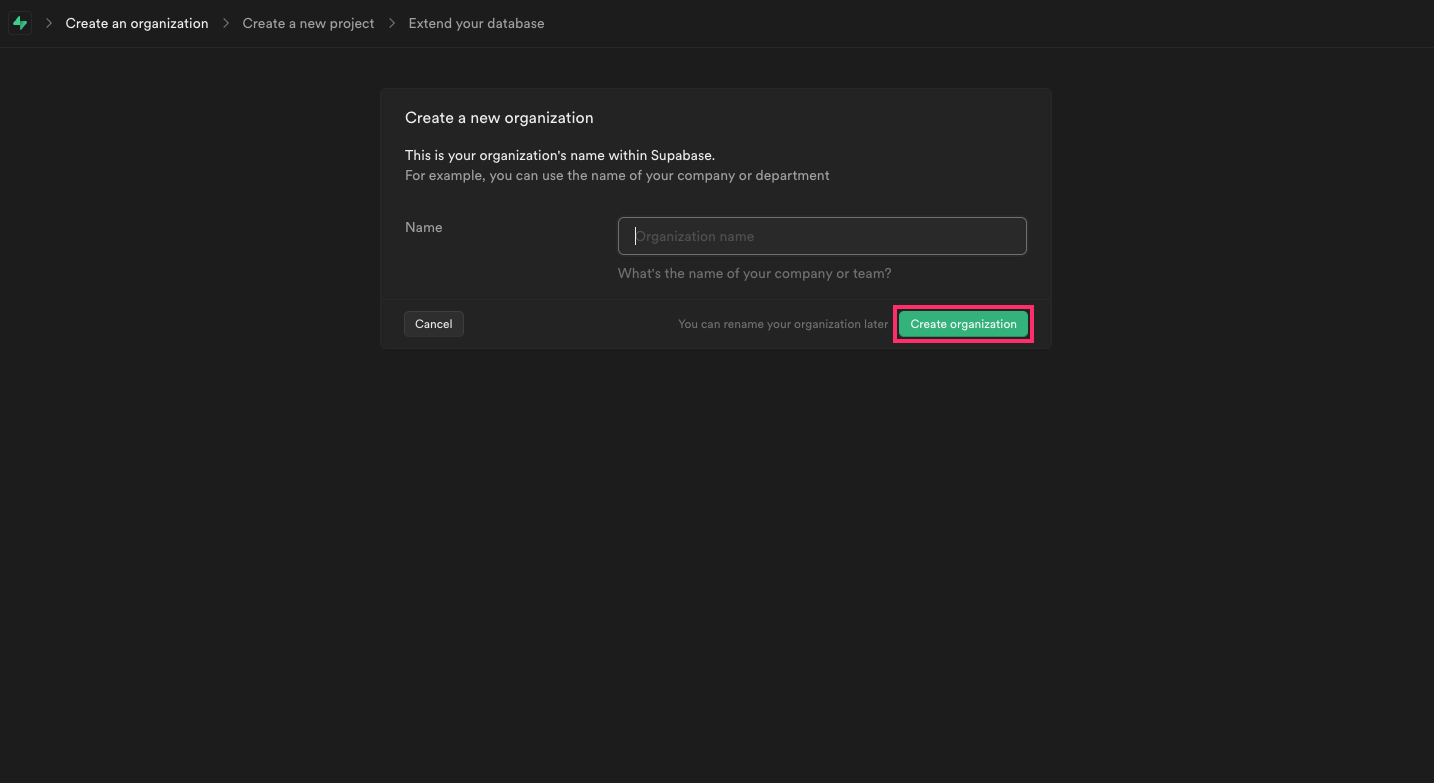1434x783 pixels.
Task: Click the chevron before "Extend your database"
Action: tap(392, 23)
